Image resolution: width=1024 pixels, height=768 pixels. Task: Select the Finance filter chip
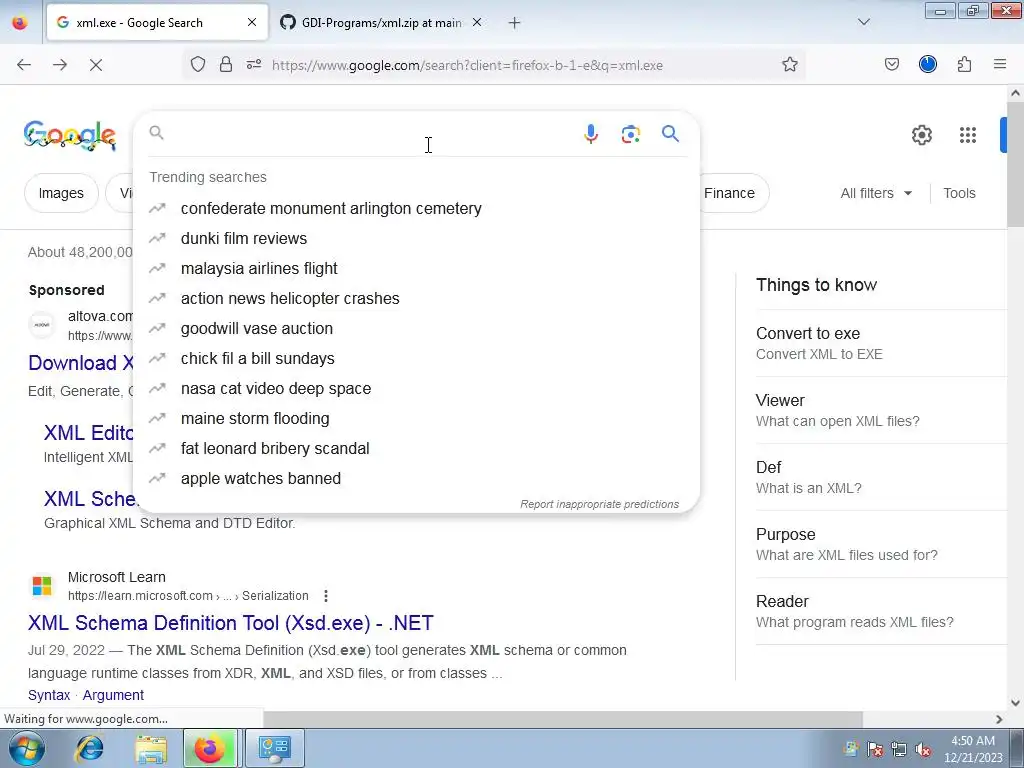pyautogui.click(x=729, y=193)
